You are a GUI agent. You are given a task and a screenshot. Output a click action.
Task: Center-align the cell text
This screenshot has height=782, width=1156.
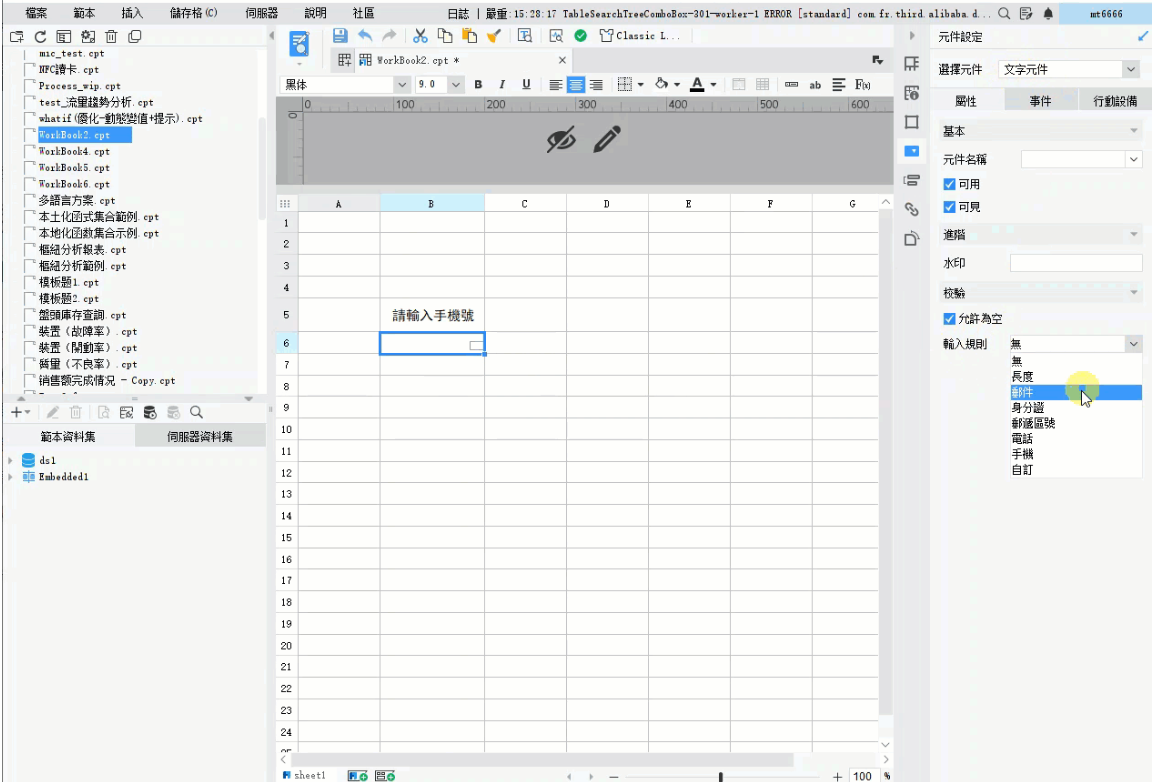click(x=576, y=85)
